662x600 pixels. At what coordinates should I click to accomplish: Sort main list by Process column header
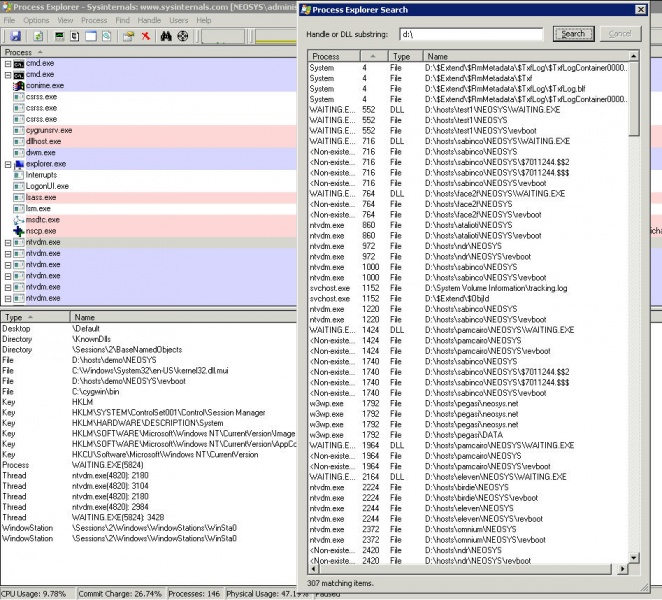point(149,52)
